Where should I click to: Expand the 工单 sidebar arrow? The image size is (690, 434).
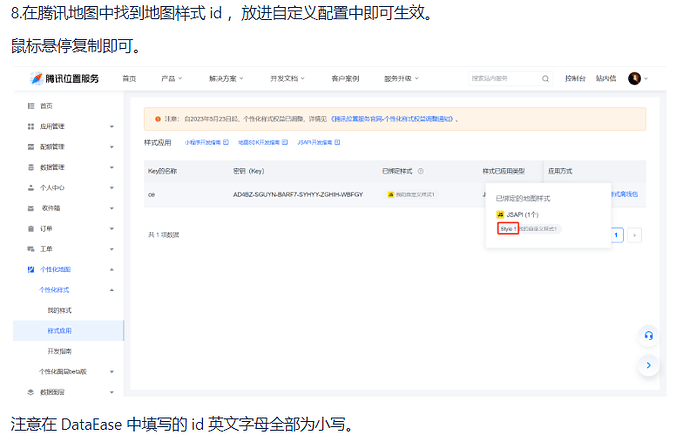pos(112,249)
